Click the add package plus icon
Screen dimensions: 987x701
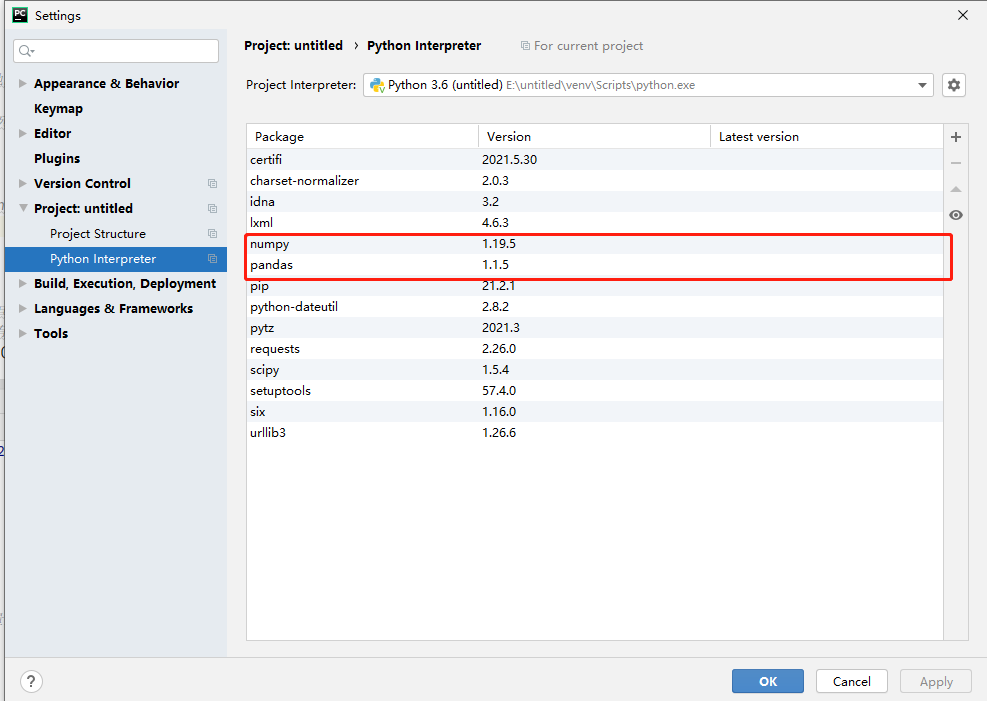coord(956,137)
